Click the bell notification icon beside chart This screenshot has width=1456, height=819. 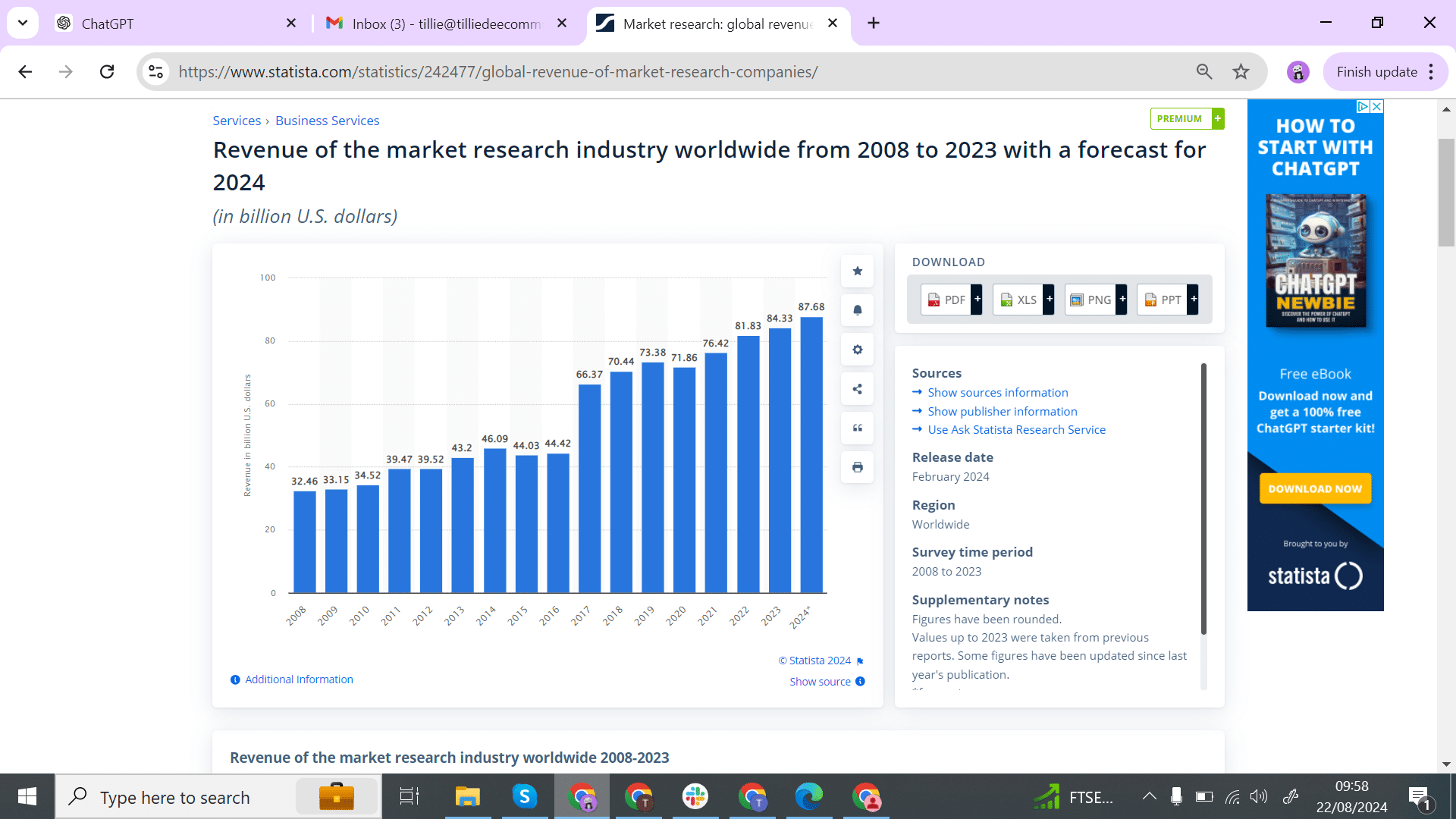click(x=857, y=310)
